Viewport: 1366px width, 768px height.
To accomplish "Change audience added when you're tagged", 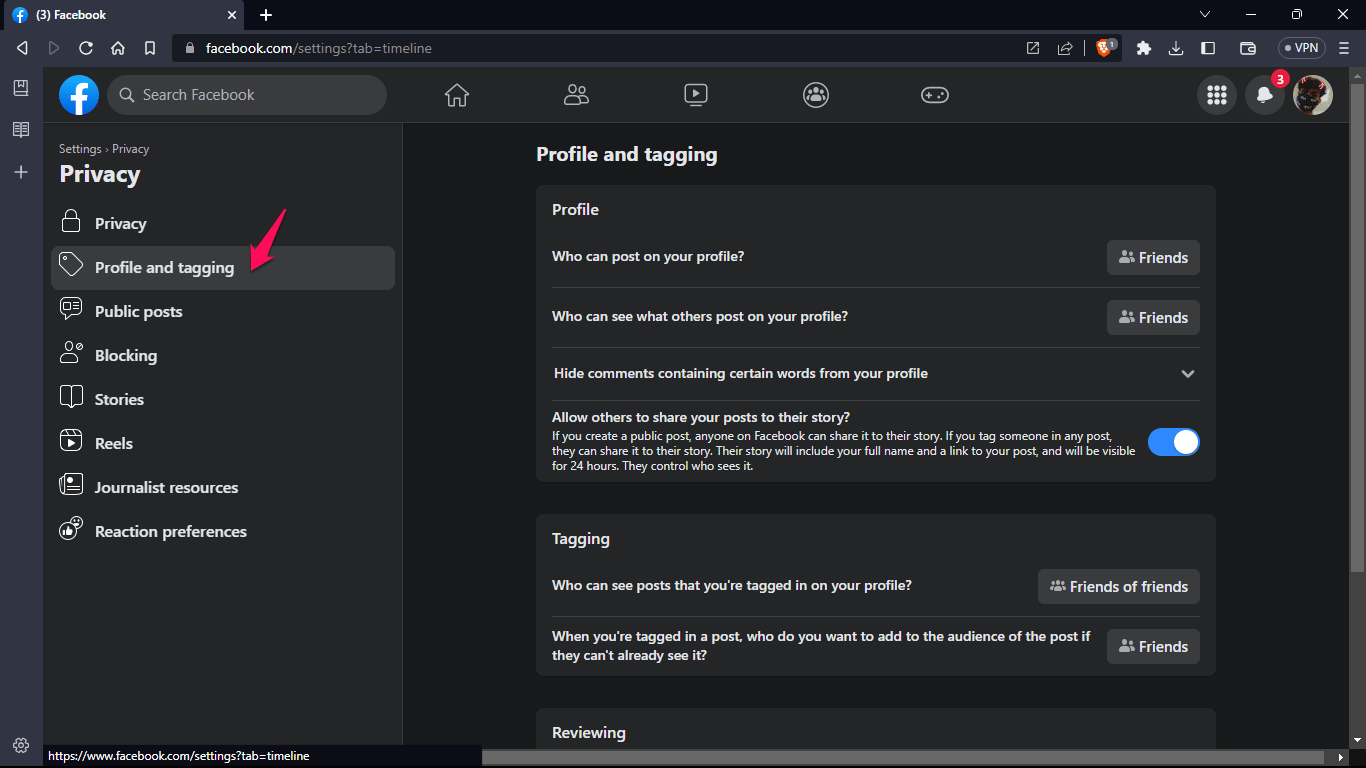I will point(1153,646).
